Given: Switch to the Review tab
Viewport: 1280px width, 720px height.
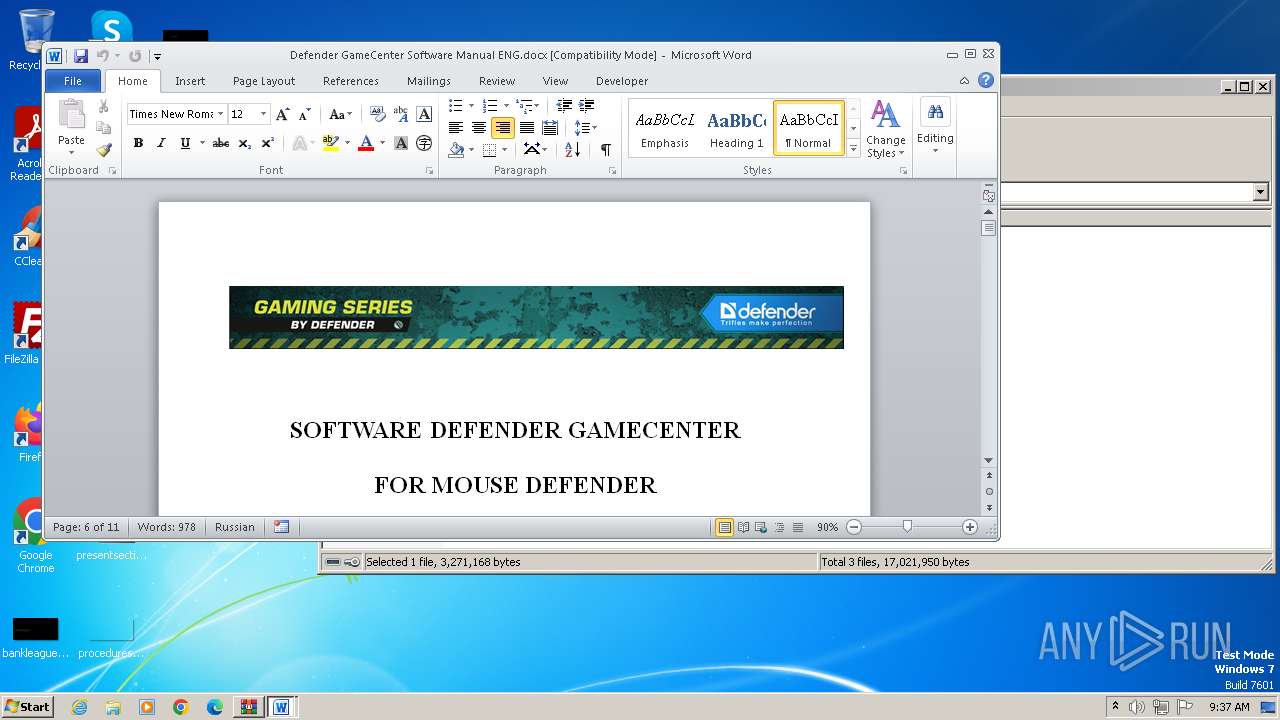Looking at the screenshot, I should coord(497,81).
